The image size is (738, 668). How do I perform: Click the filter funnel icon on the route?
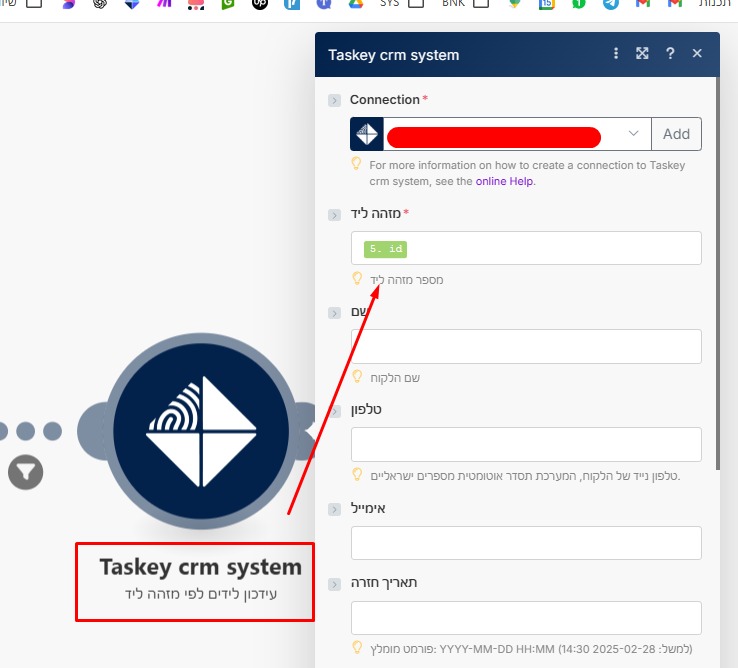coord(26,471)
